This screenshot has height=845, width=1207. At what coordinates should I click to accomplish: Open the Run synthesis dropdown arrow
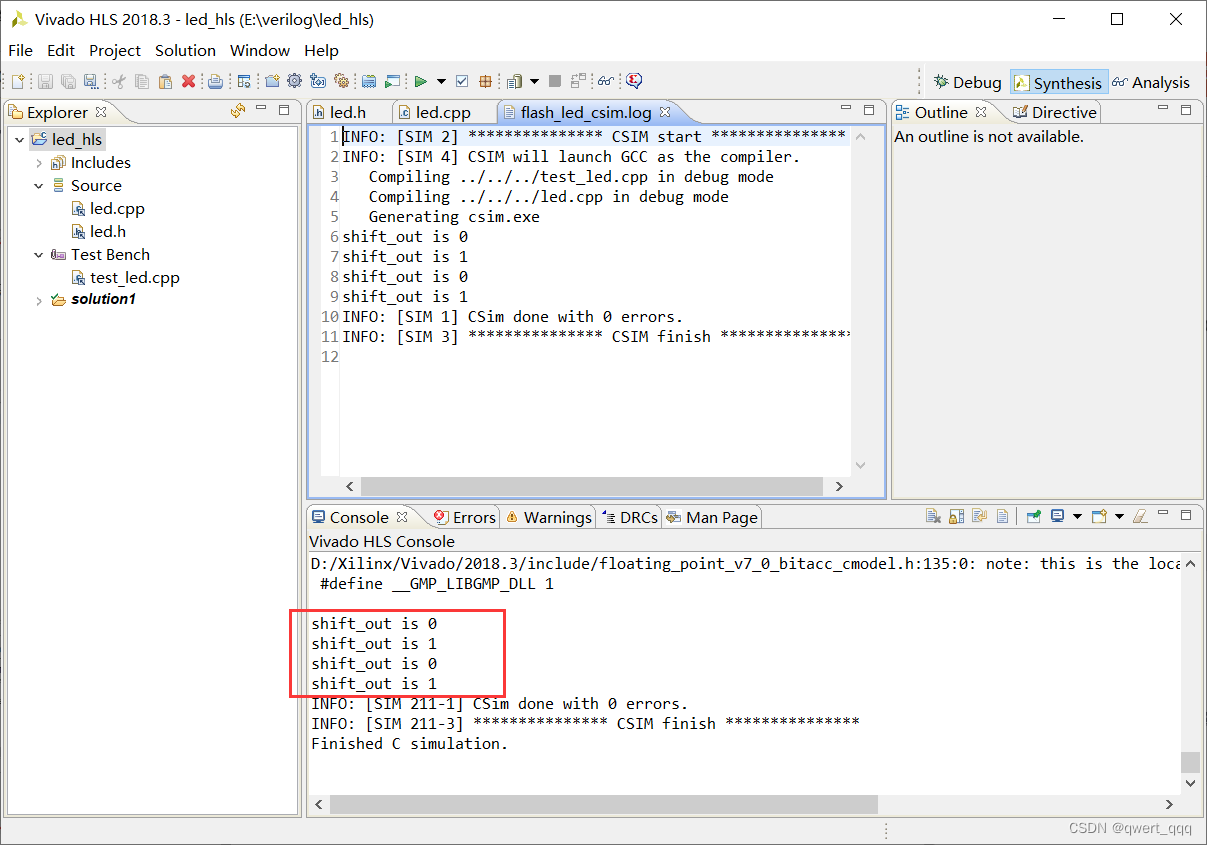(441, 81)
